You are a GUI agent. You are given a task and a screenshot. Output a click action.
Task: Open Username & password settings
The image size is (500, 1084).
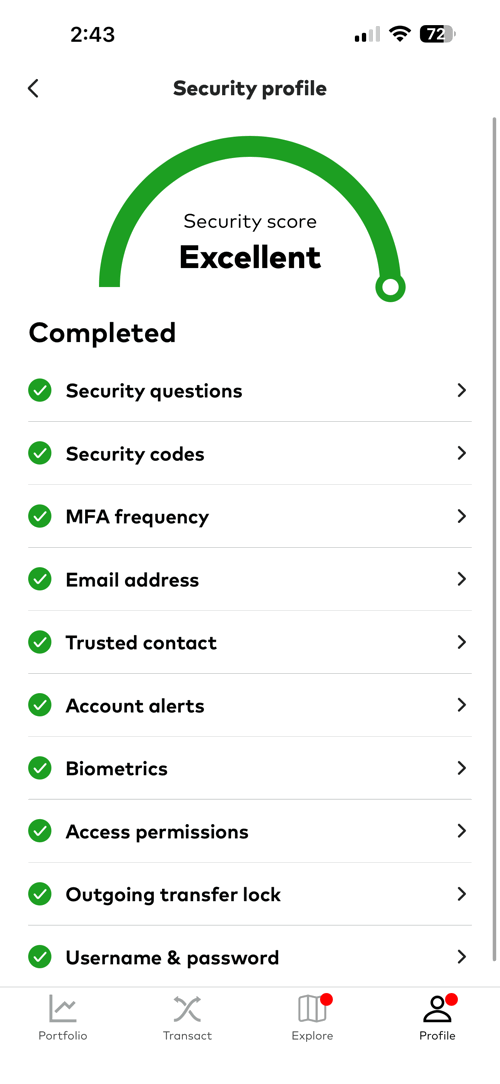(x=250, y=957)
